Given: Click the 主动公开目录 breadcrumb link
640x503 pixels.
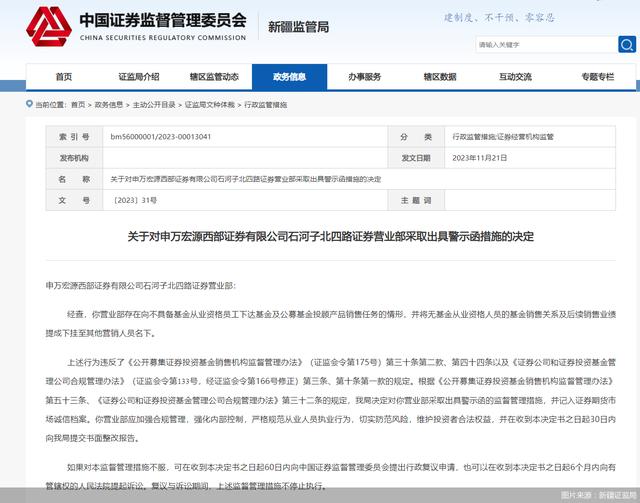Looking at the screenshot, I should point(154,105).
